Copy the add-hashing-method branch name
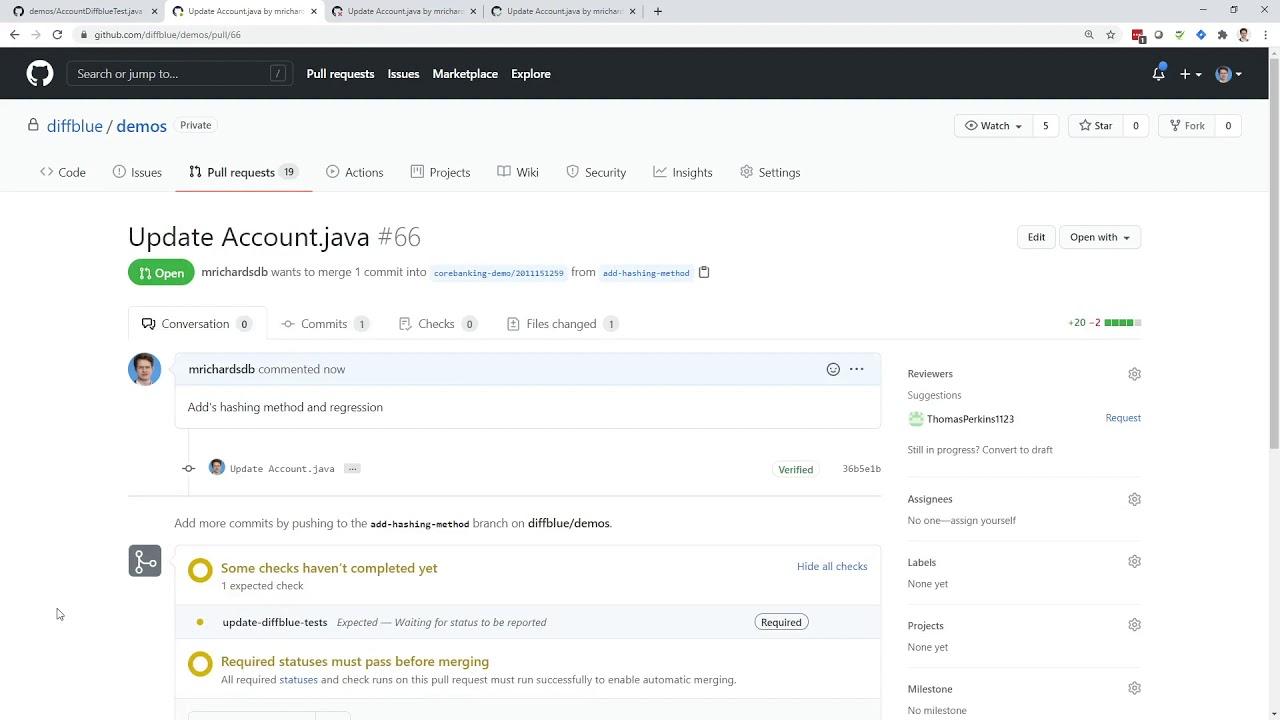 704,272
